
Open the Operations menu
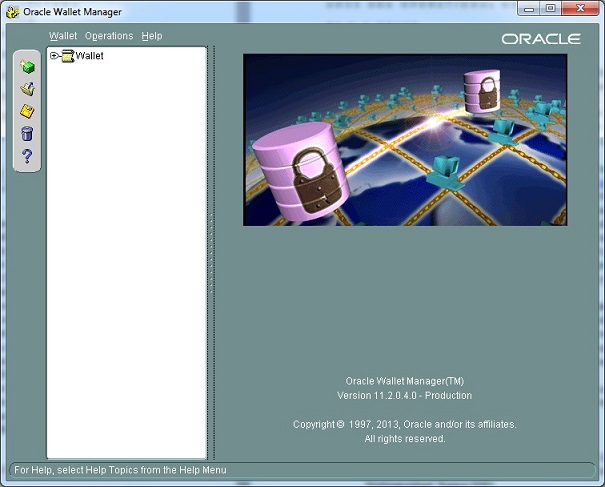click(109, 36)
